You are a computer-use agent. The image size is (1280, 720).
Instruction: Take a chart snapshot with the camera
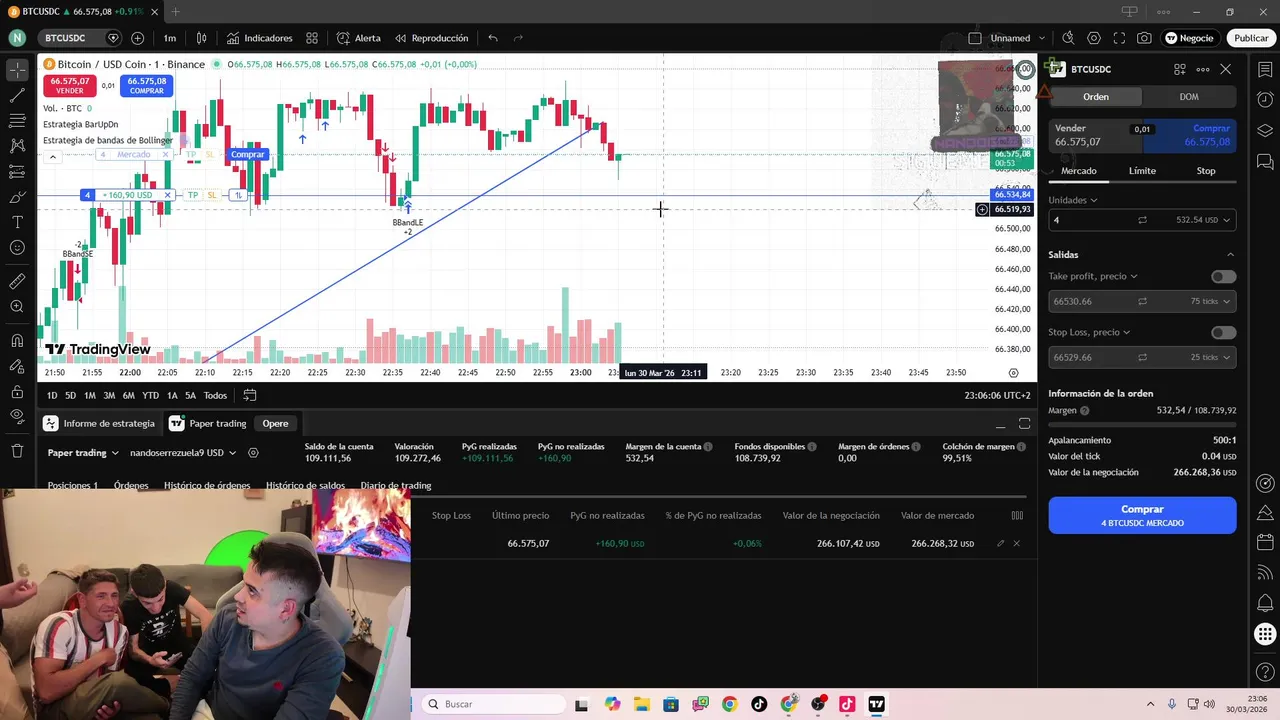pyautogui.click(x=1144, y=38)
